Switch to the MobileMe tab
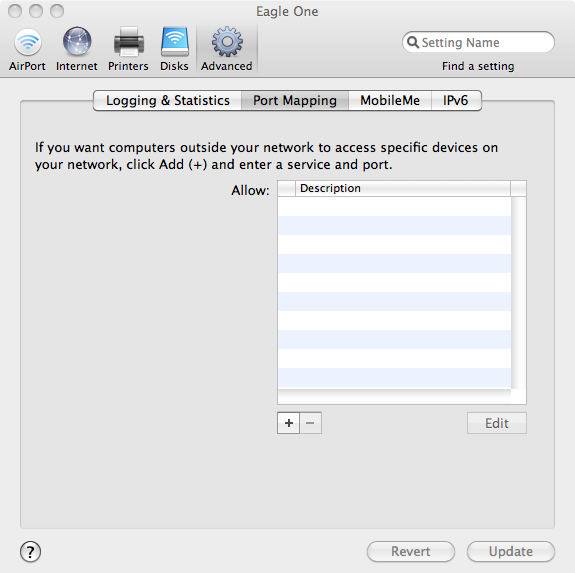The image size is (575, 573). point(390,100)
